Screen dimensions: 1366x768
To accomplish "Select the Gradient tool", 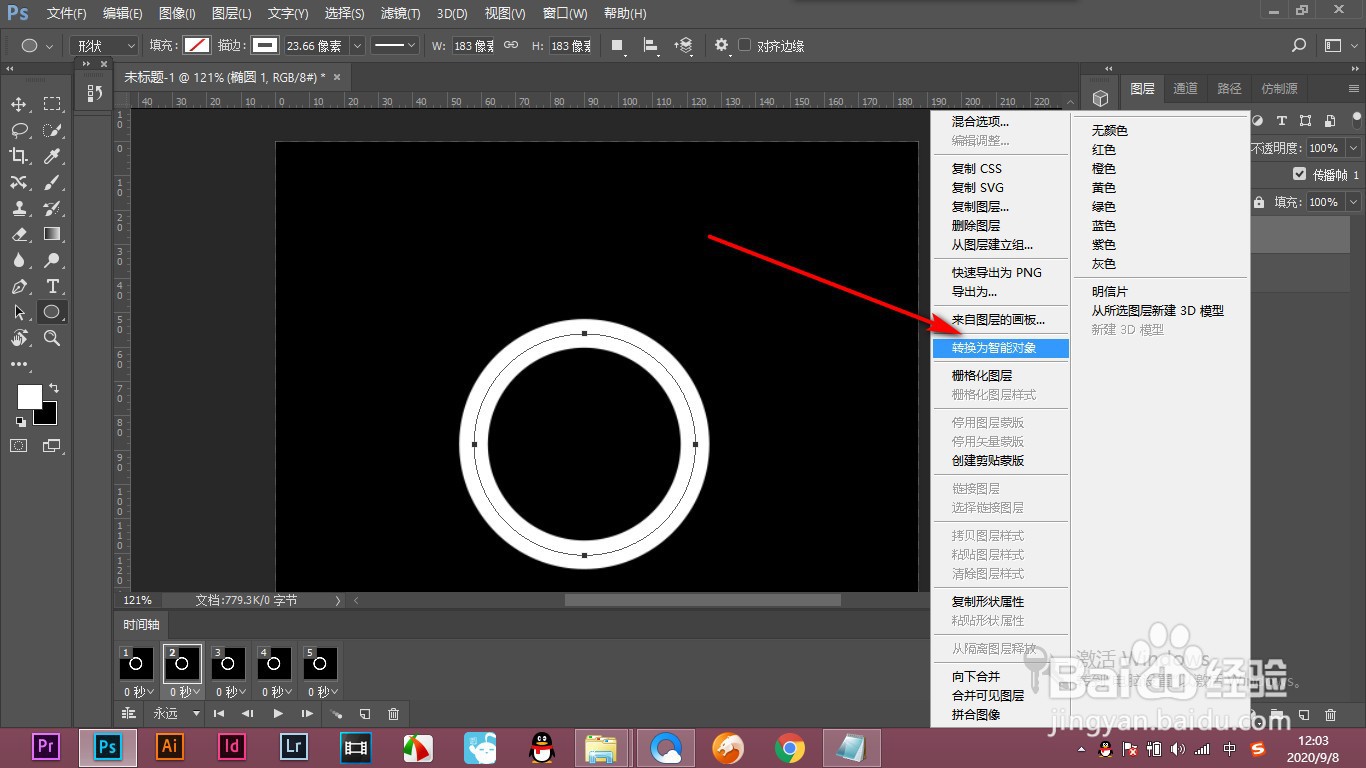I will pyautogui.click(x=52, y=234).
